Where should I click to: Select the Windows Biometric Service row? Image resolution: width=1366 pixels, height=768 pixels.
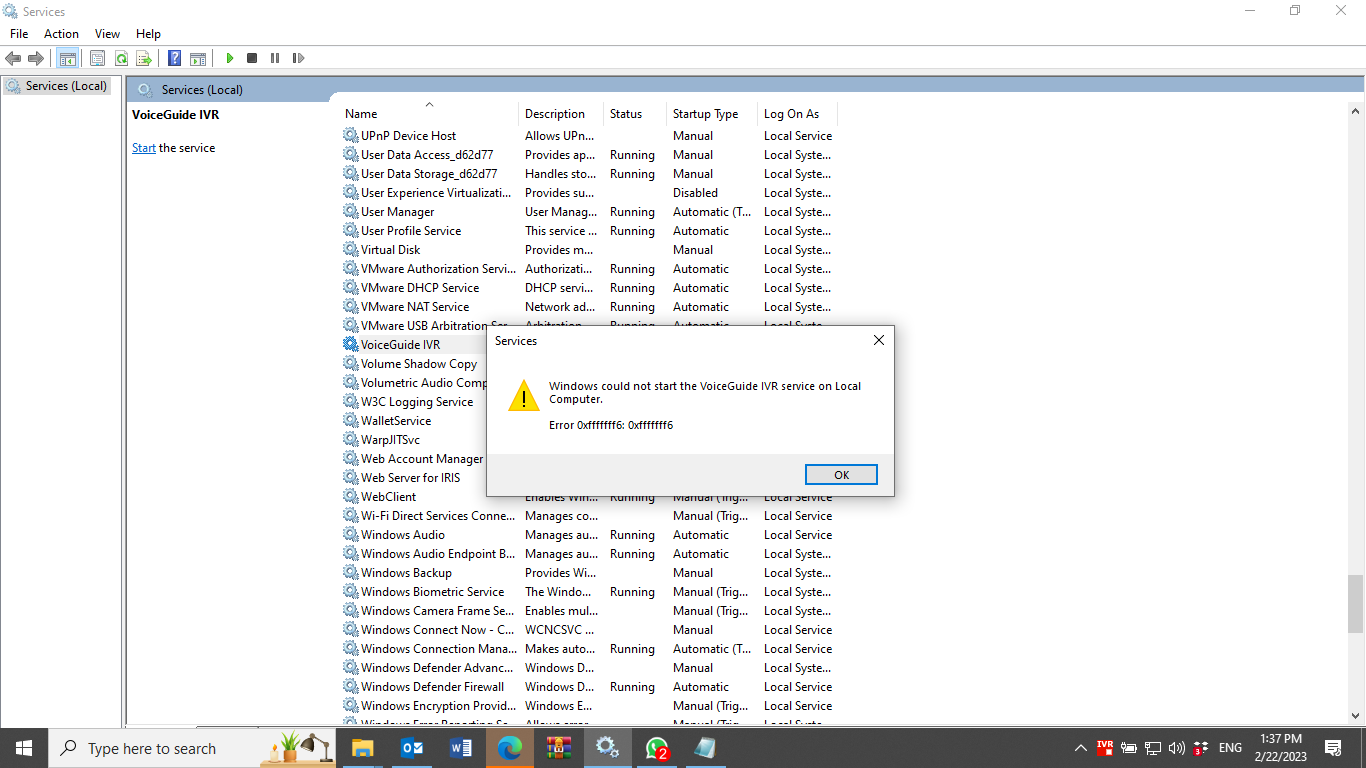[x=589, y=592]
